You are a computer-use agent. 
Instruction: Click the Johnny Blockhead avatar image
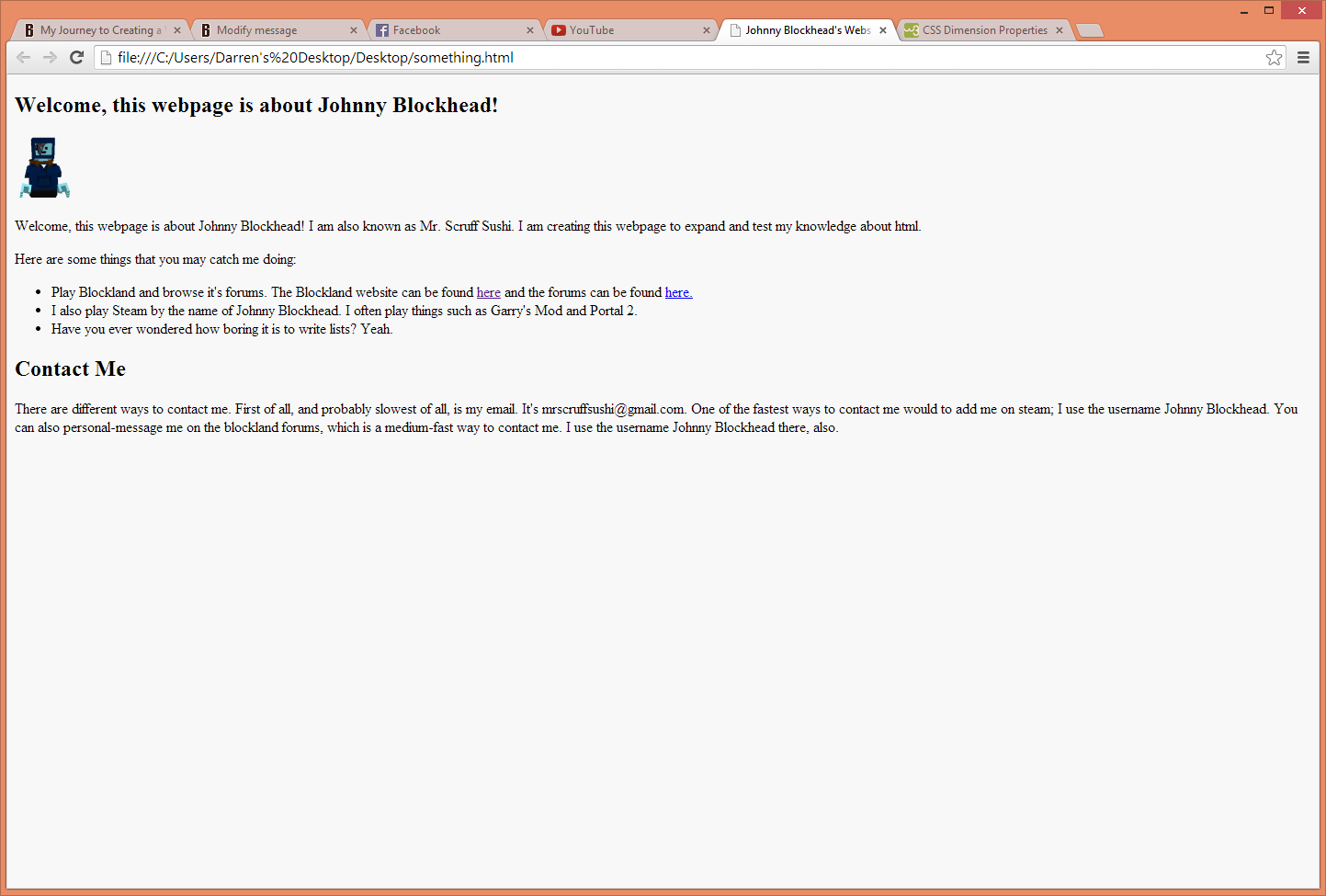(x=44, y=167)
